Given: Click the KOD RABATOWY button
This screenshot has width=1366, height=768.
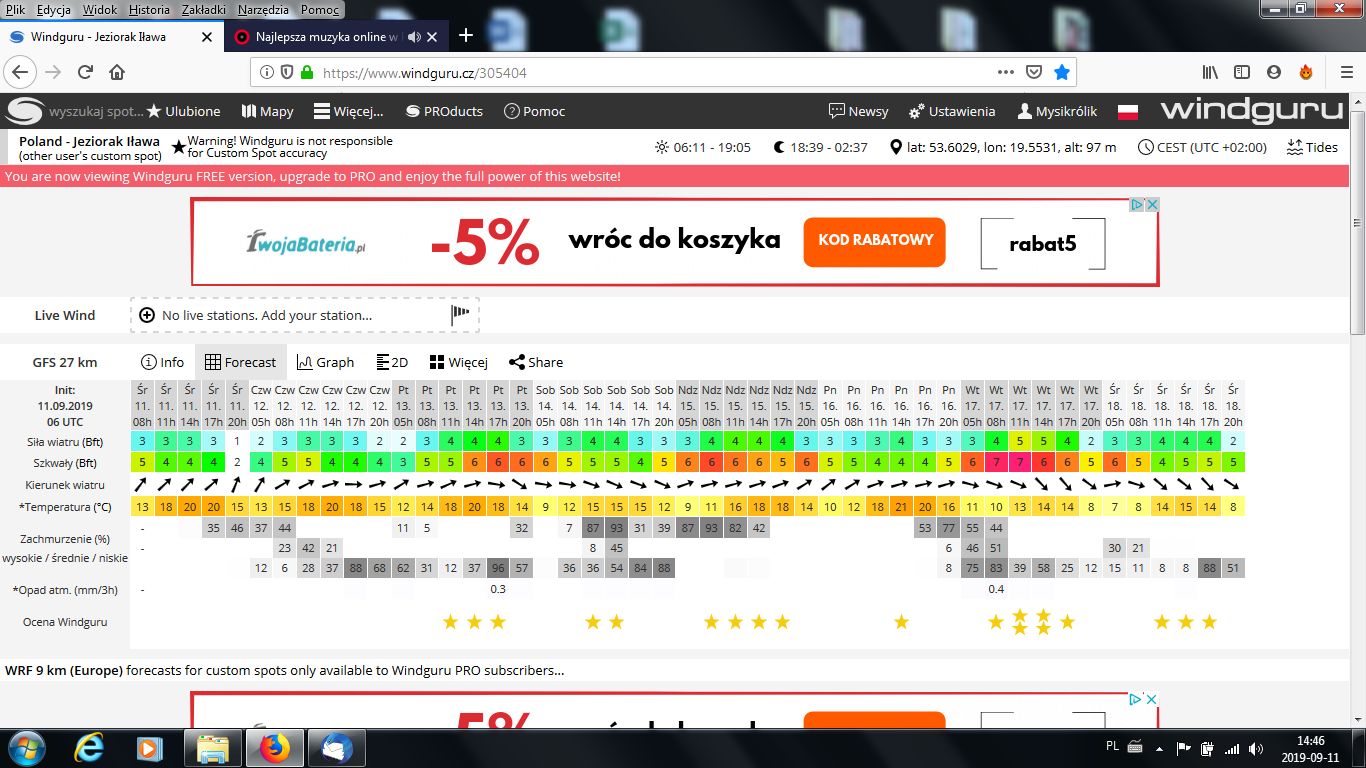Looking at the screenshot, I should (874, 241).
